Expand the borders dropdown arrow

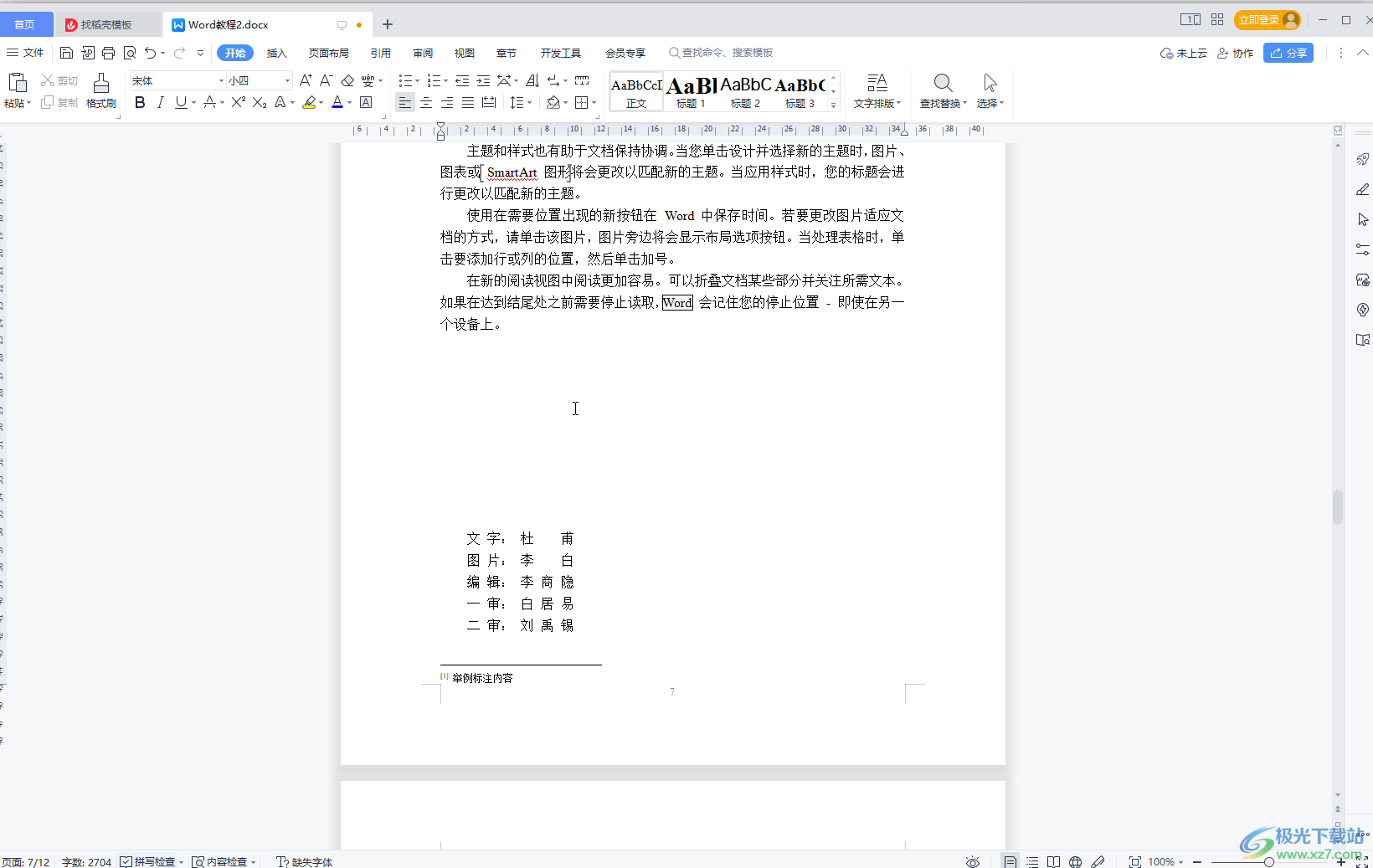(x=594, y=103)
